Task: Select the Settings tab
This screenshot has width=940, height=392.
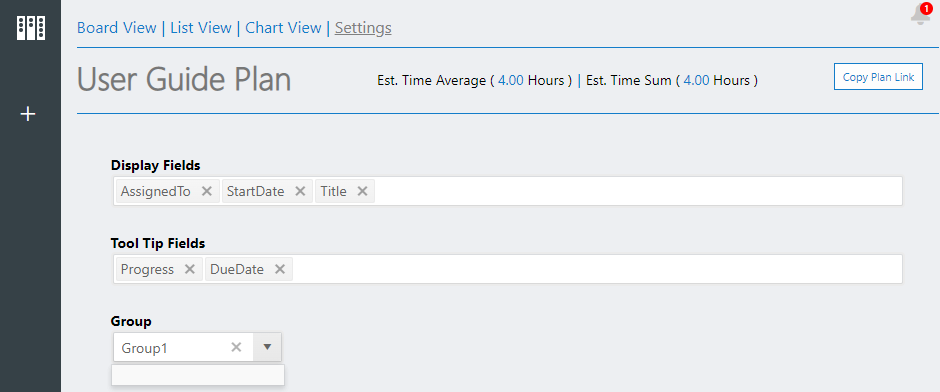Action: click(363, 28)
